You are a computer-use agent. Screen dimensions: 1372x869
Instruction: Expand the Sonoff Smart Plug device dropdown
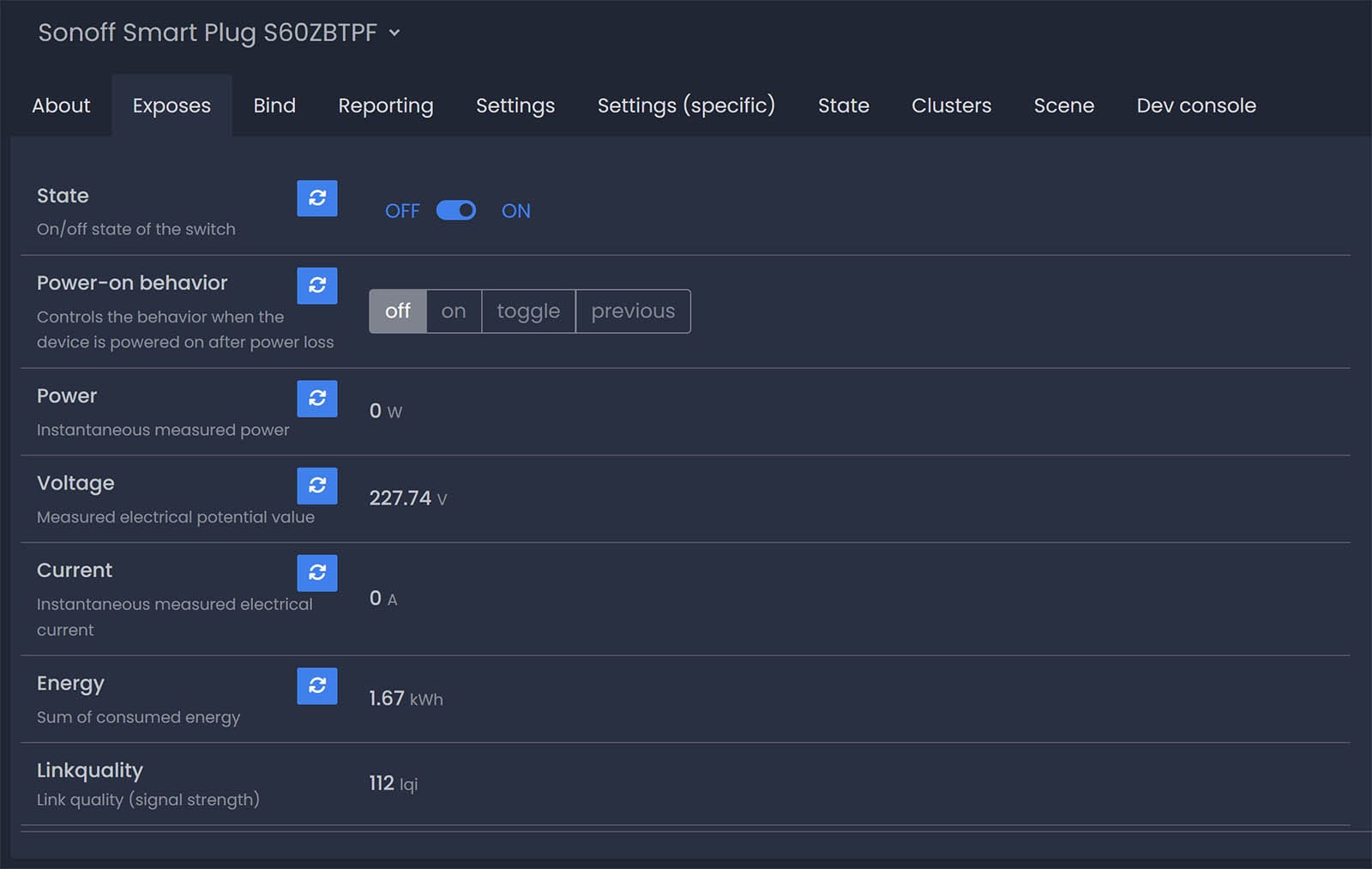tap(394, 33)
